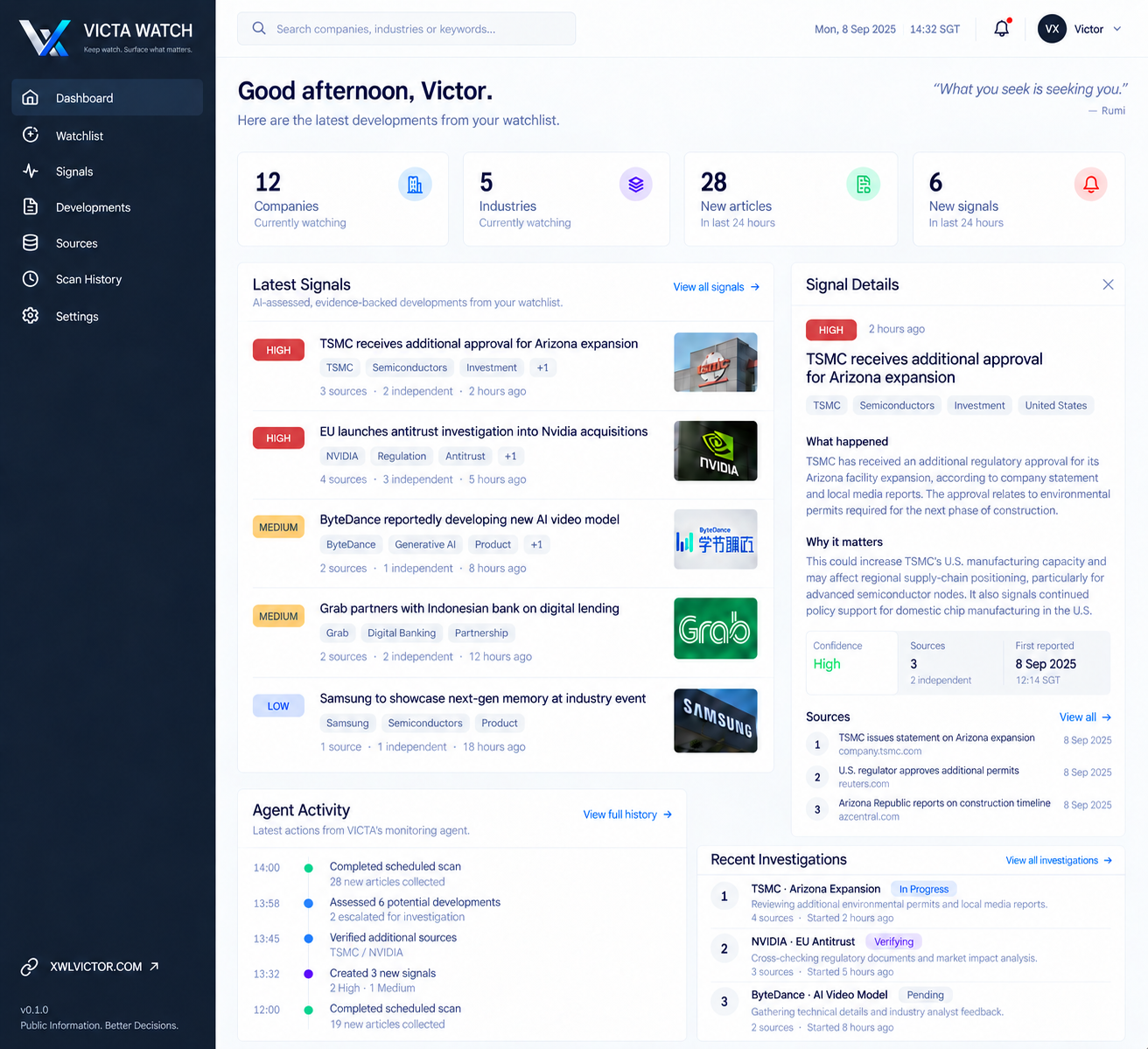The height and width of the screenshot is (1049, 1148).
Task: Click the Developments document icon
Action: tap(31, 206)
